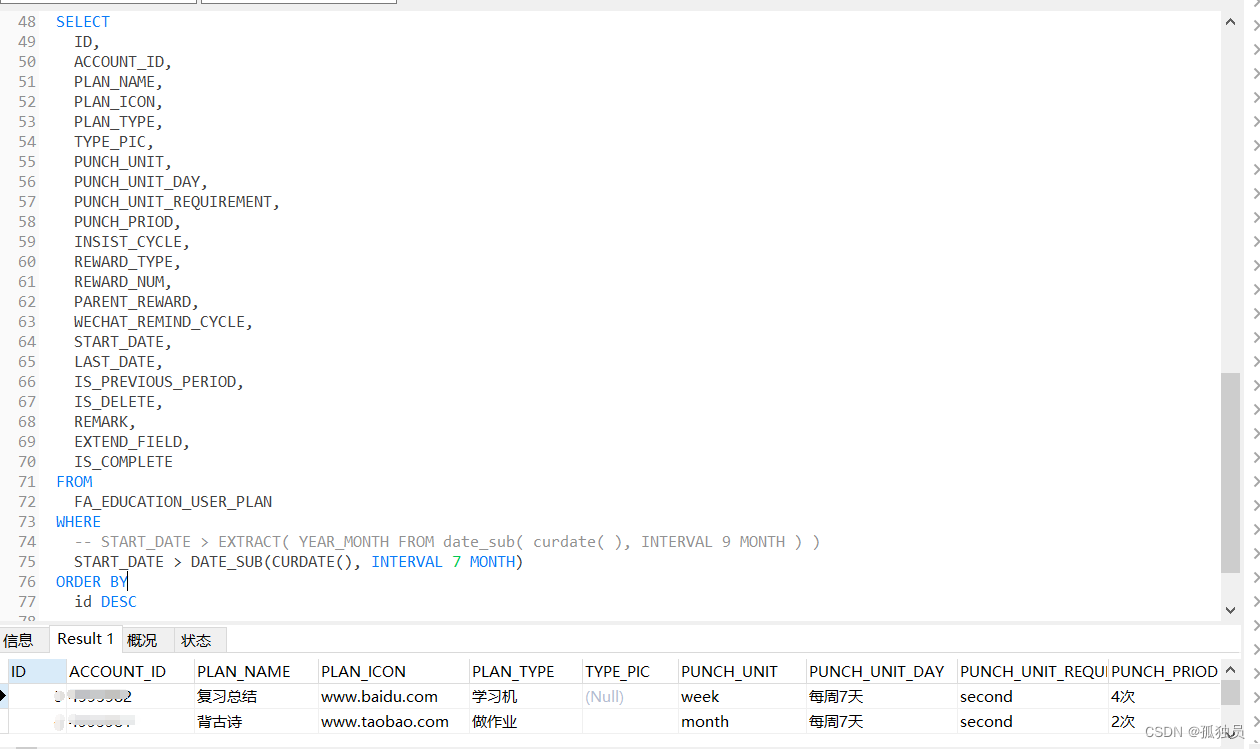The height and width of the screenshot is (749, 1260).
Task: Click LAST_DATE in the editor
Action: tap(114, 361)
